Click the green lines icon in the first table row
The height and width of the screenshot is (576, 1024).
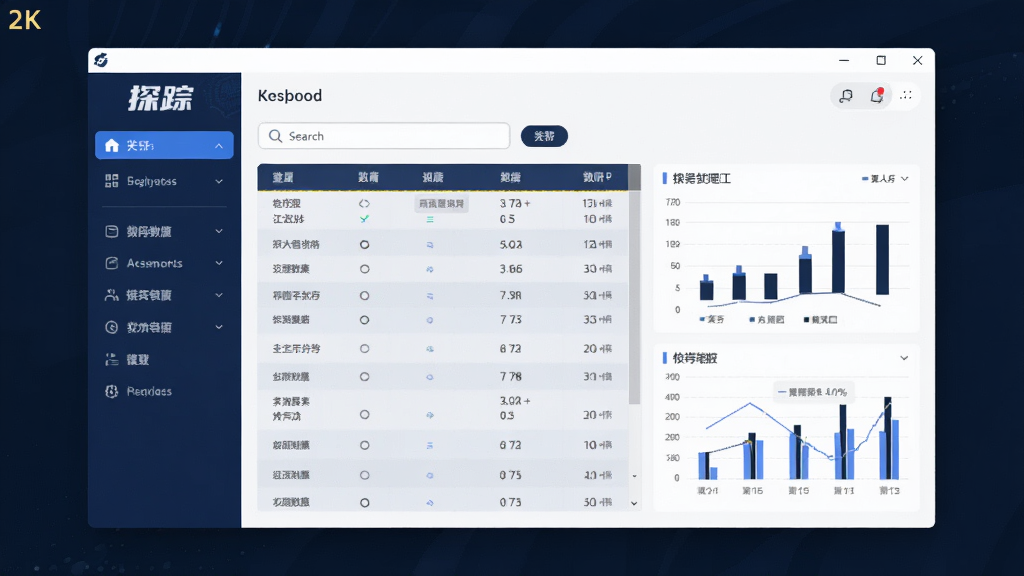pyautogui.click(x=430, y=219)
